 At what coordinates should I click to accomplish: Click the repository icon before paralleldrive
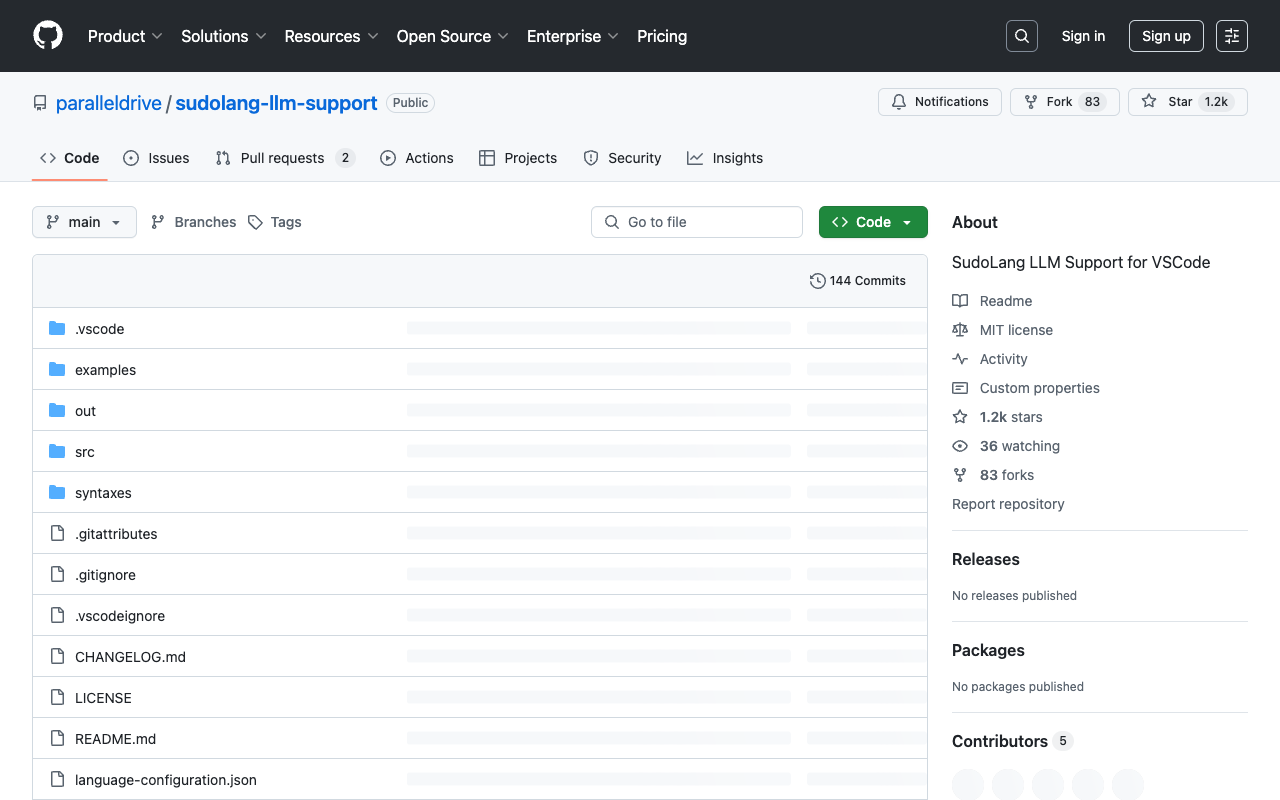(40, 103)
